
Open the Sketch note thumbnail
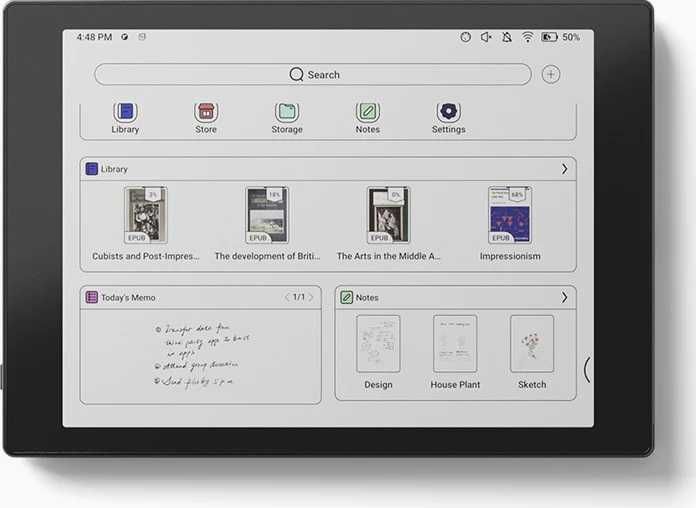point(532,344)
